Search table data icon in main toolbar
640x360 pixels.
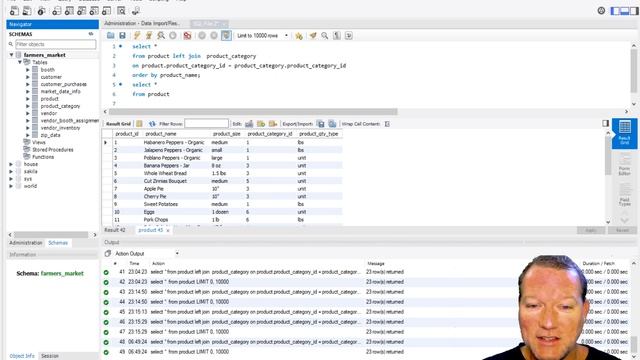(121, 11)
